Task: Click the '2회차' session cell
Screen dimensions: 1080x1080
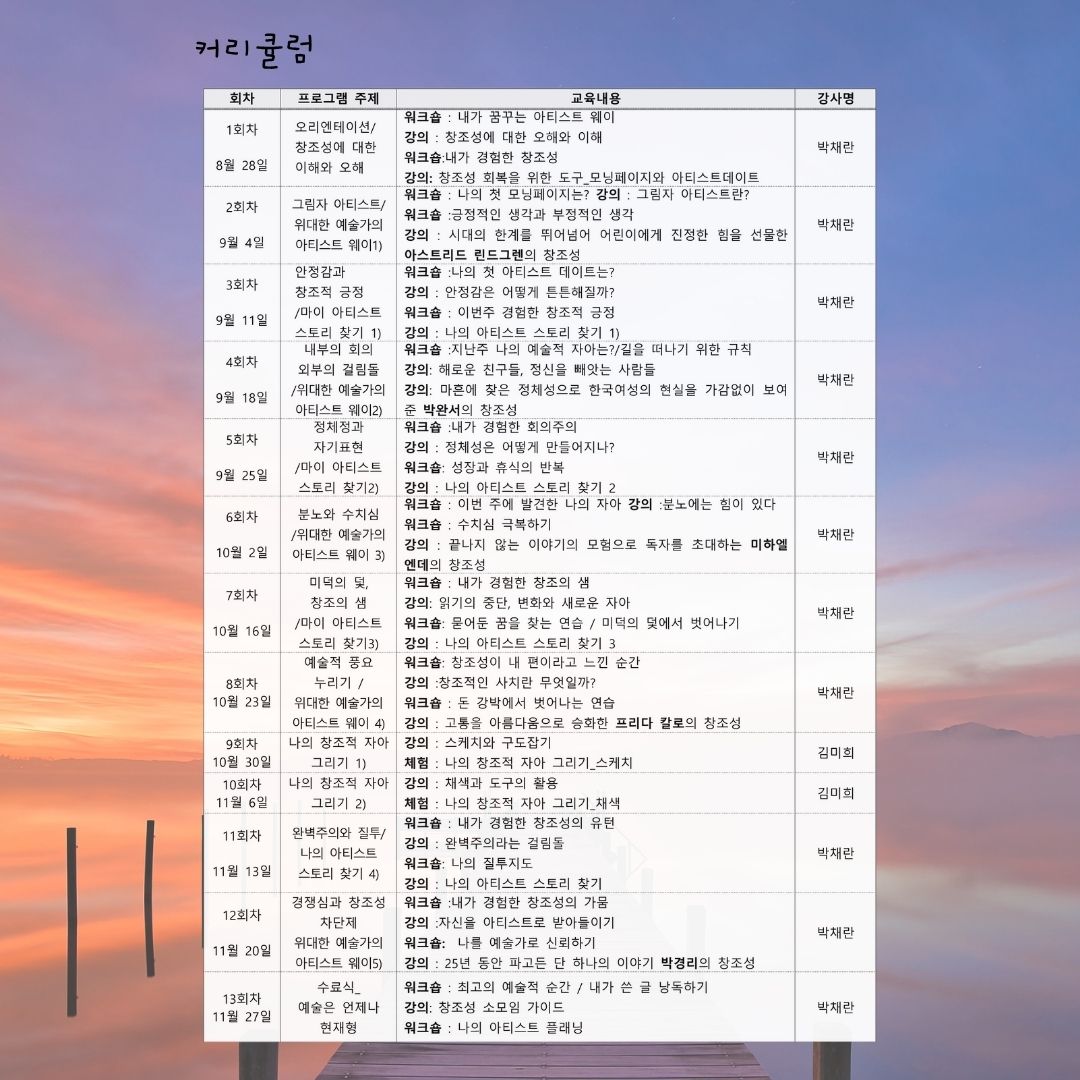Action: point(242,207)
